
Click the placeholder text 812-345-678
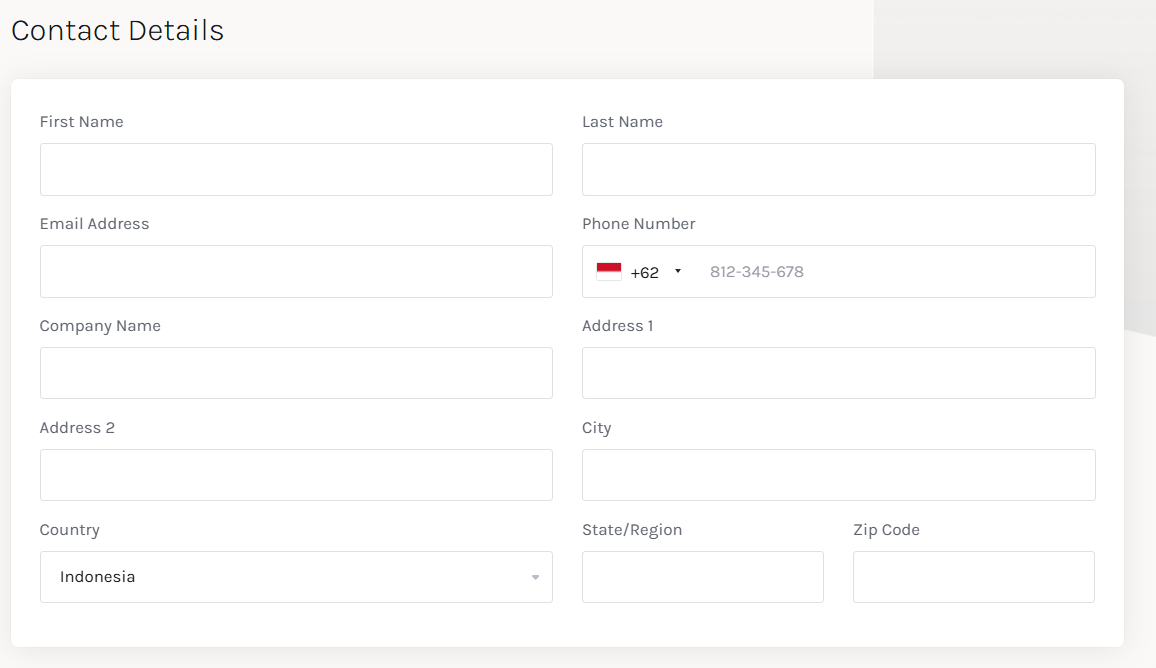point(756,271)
